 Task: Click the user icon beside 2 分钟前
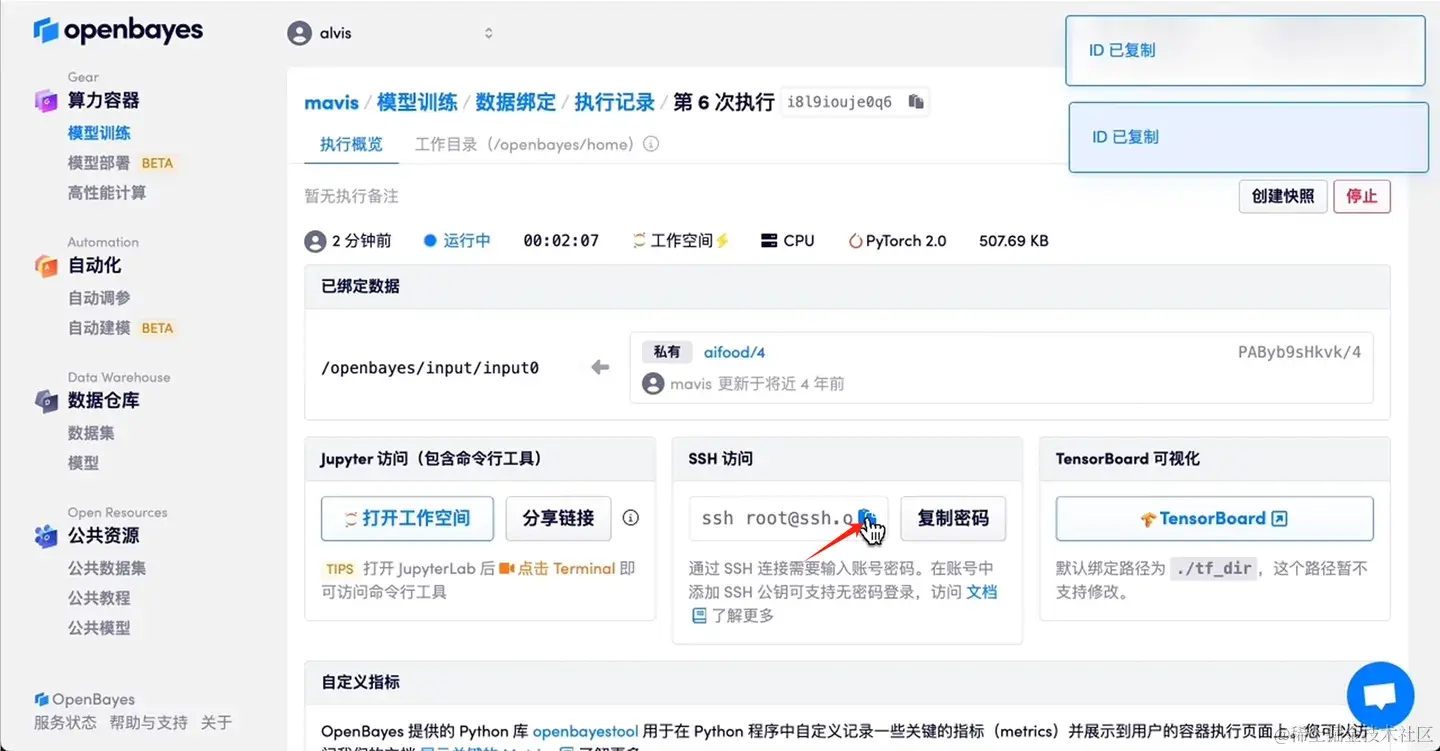(315, 241)
